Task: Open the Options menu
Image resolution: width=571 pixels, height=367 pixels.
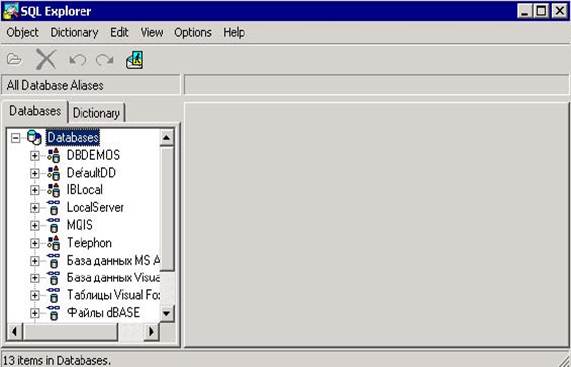Action: pos(193,33)
